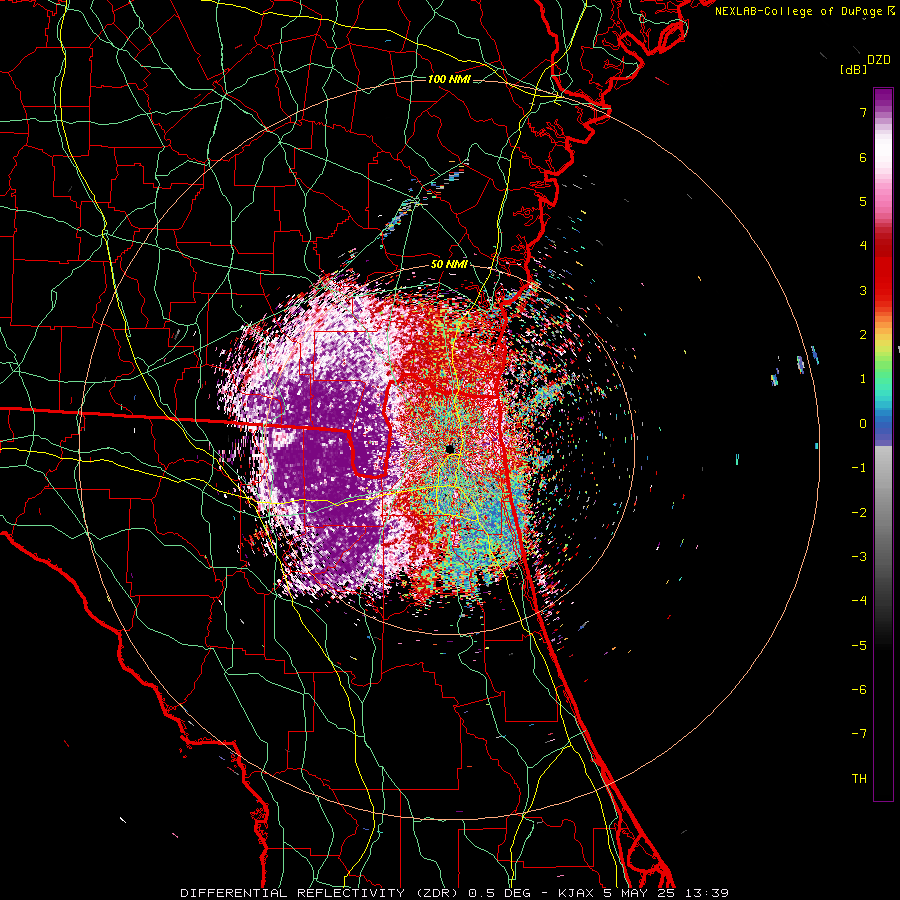Click the -7 dB label on the scale
900x900 pixels.
point(859,734)
